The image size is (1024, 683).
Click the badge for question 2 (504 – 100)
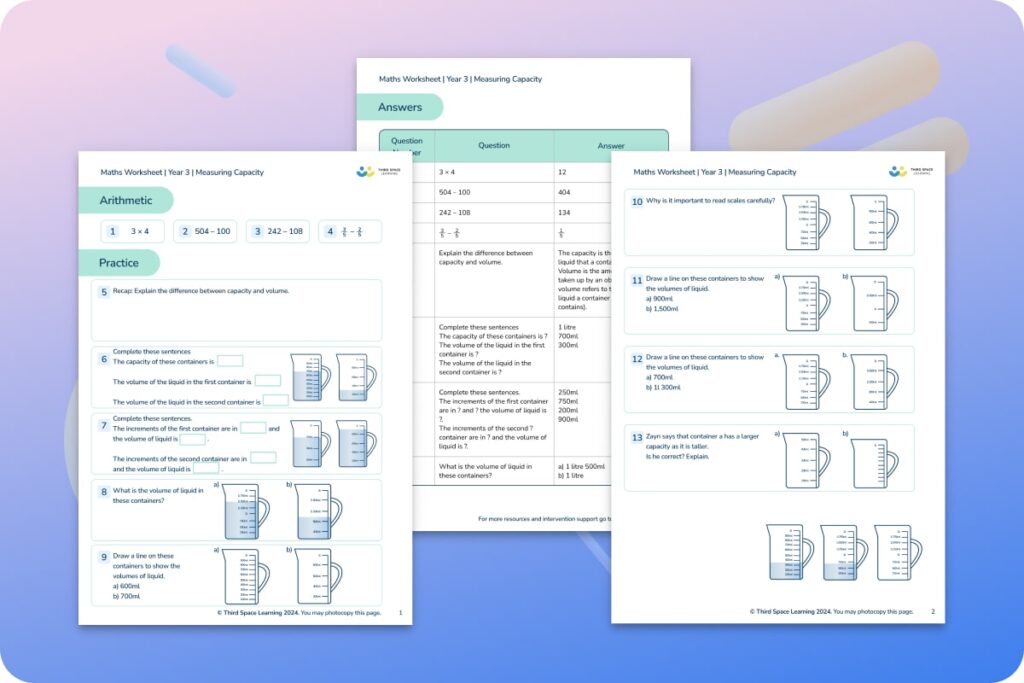click(184, 231)
